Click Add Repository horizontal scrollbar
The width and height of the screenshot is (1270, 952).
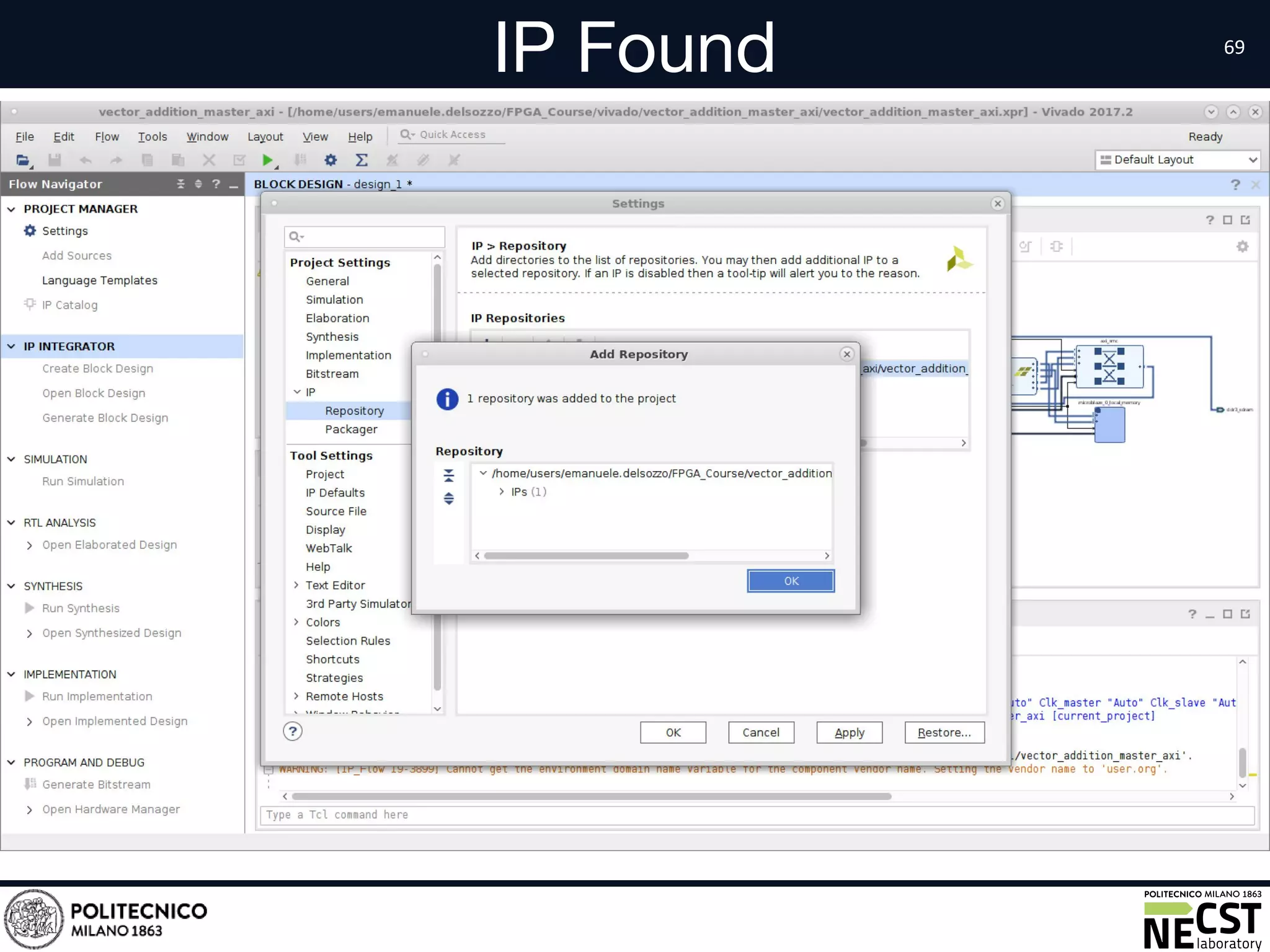[x=586, y=555]
